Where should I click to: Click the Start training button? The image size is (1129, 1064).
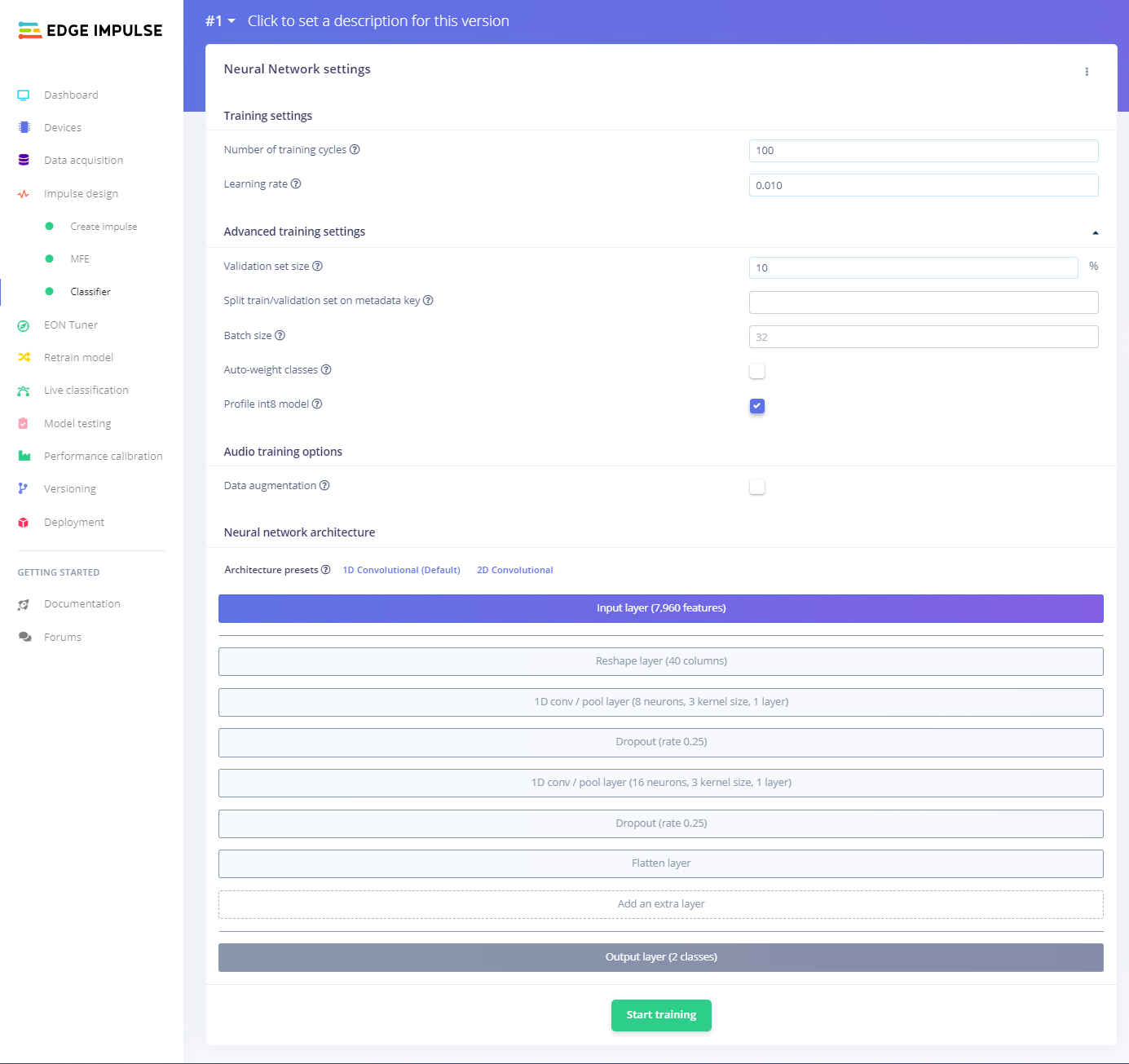[661, 1015]
